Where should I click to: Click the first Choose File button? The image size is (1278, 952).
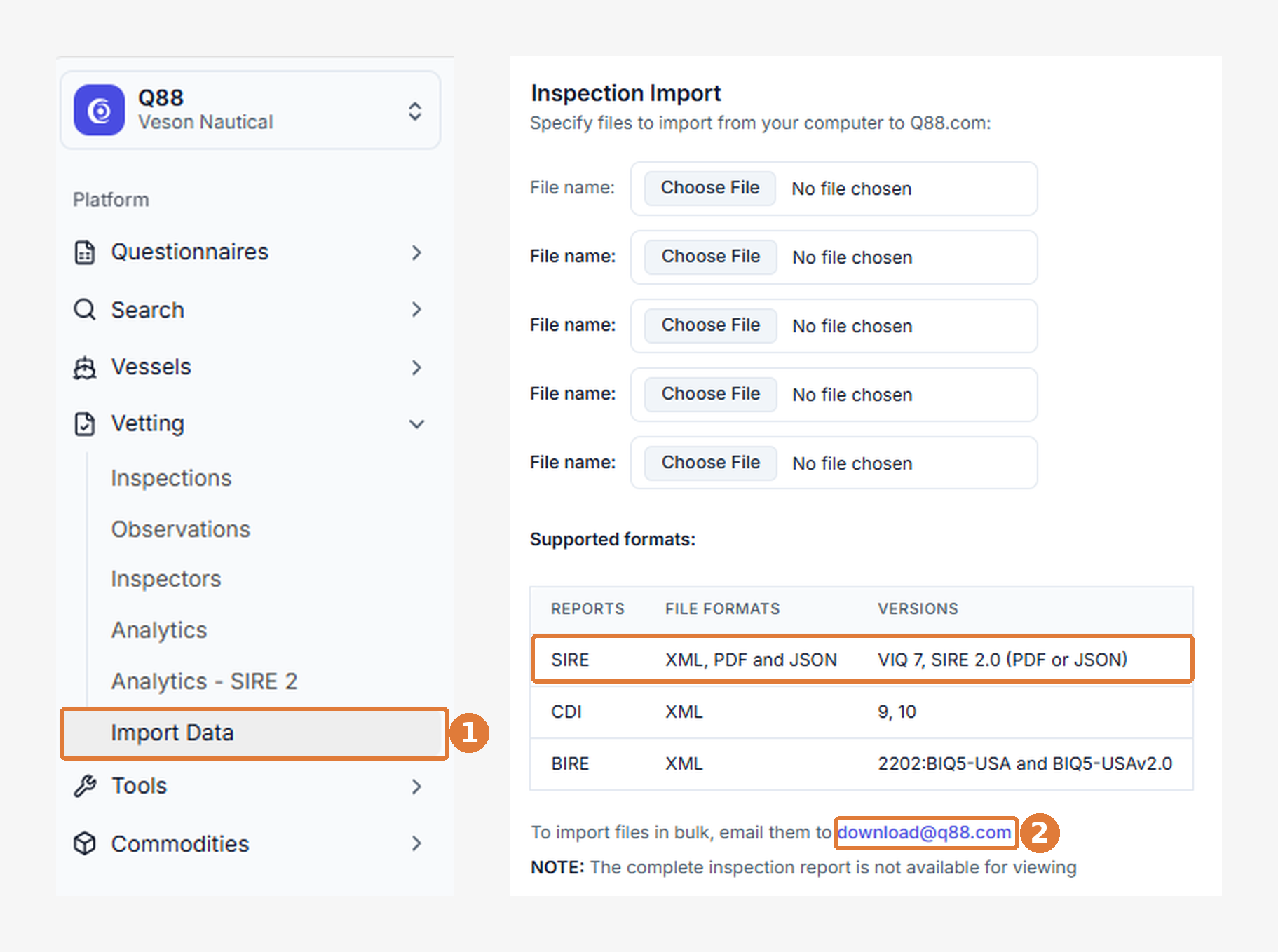(710, 188)
